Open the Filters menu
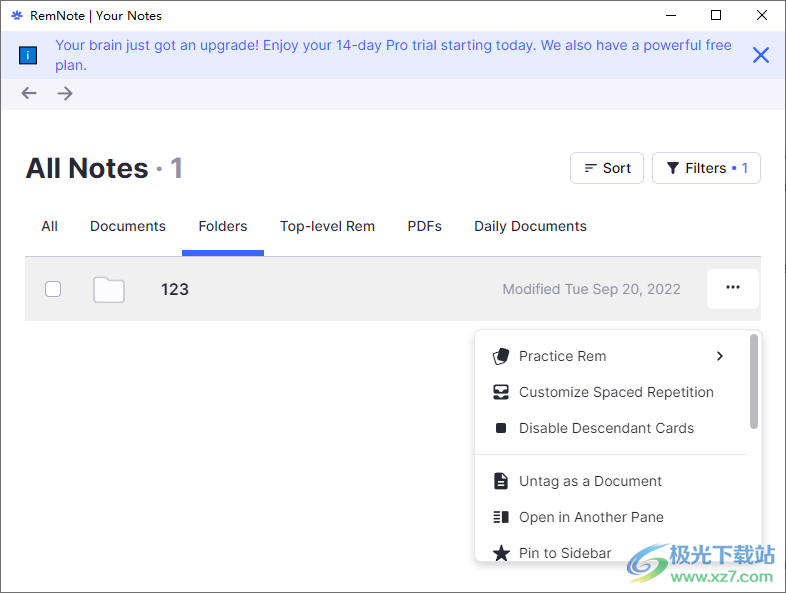The height and width of the screenshot is (593, 786). 706,168
